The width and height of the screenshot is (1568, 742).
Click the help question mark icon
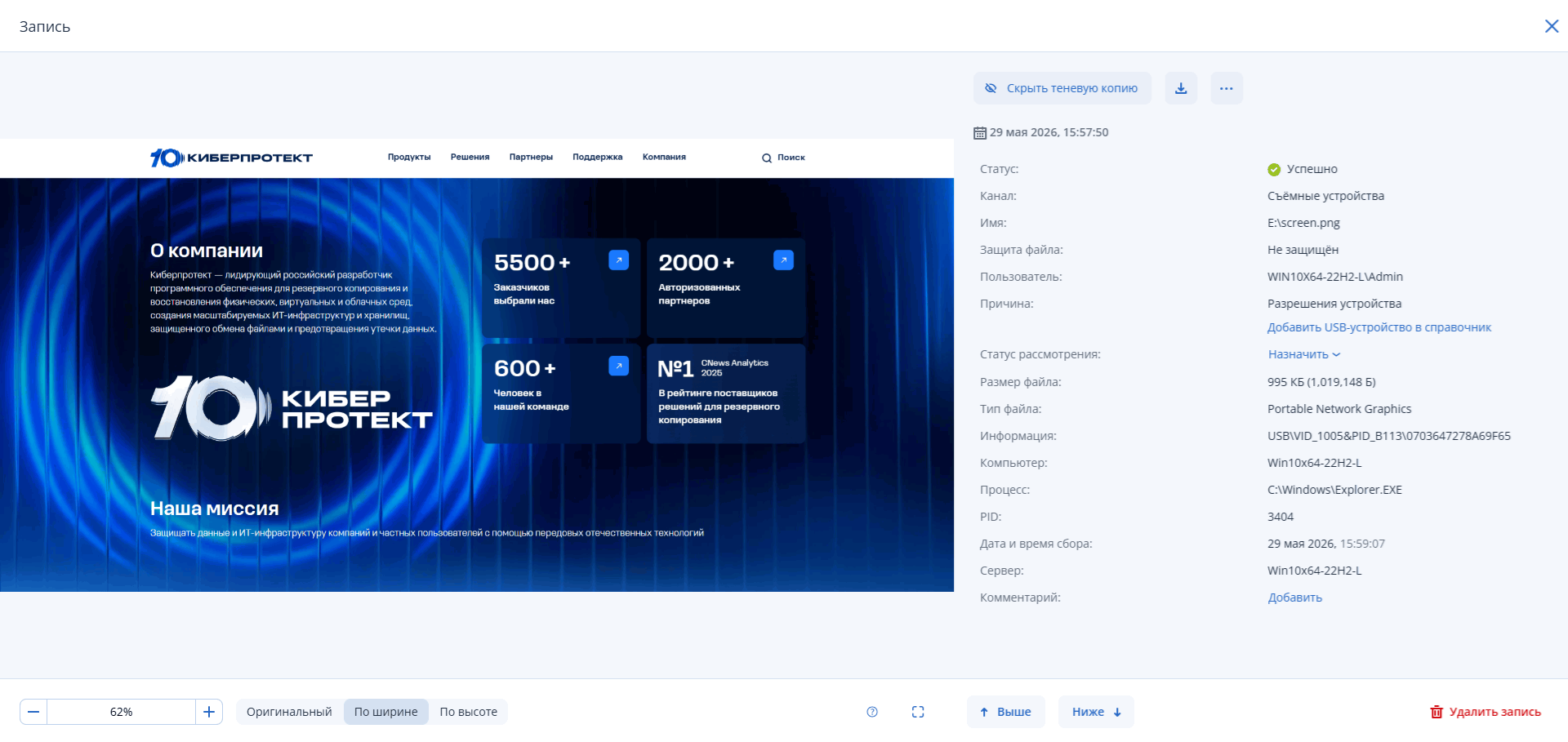coord(872,712)
